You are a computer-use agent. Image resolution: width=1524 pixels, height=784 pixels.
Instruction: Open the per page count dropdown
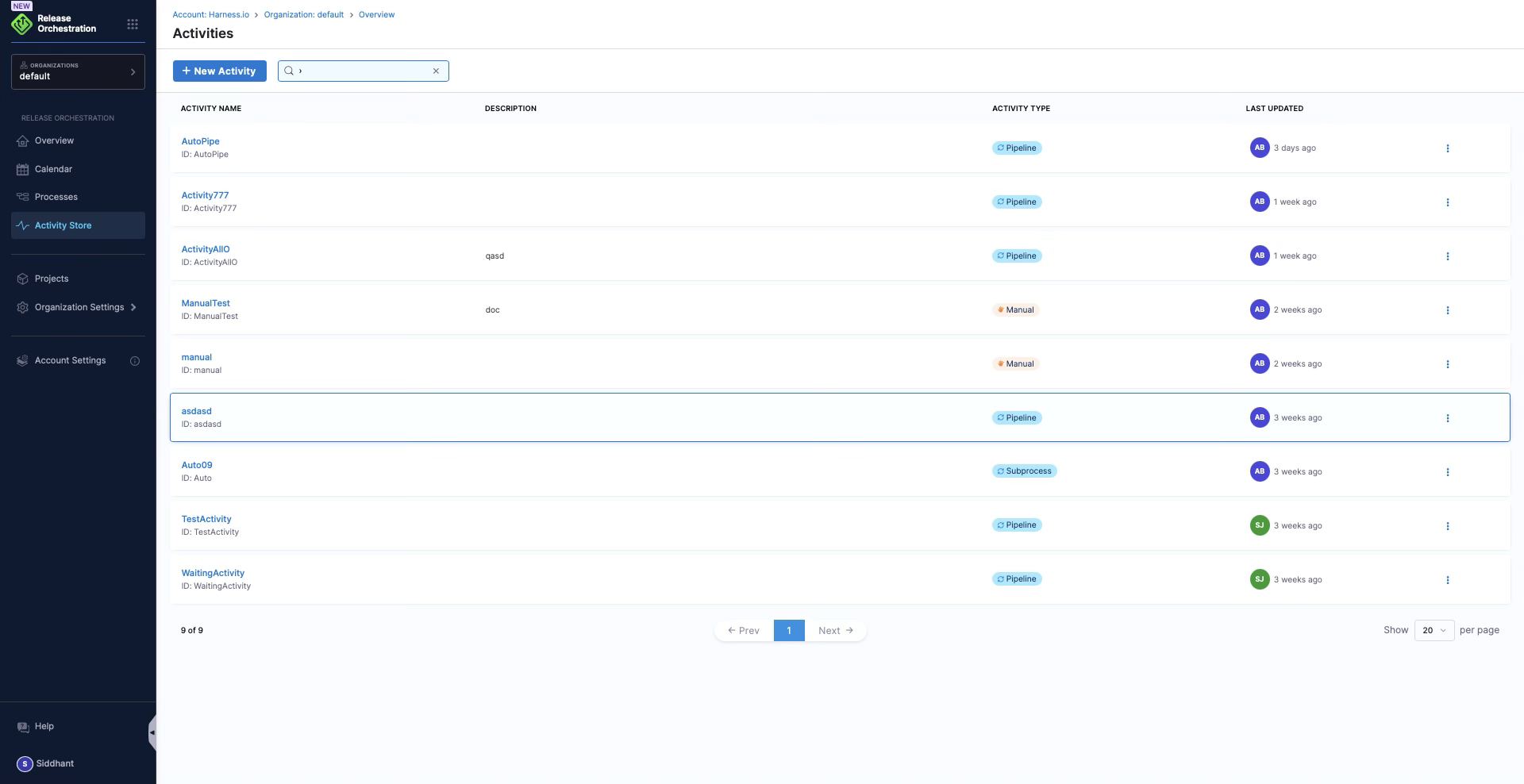pos(1434,630)
